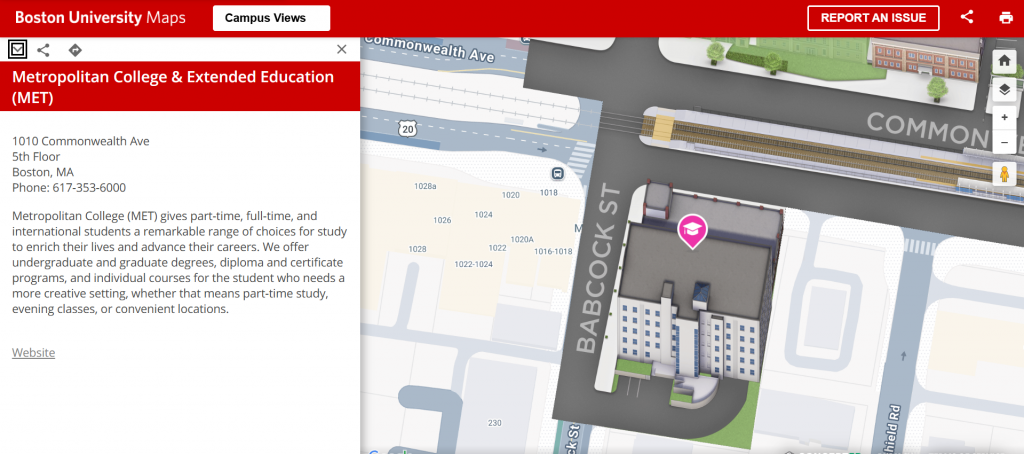Click the transit stop icon near 1018
Viewport: 1024px width, 454px height.
[557, 173]
